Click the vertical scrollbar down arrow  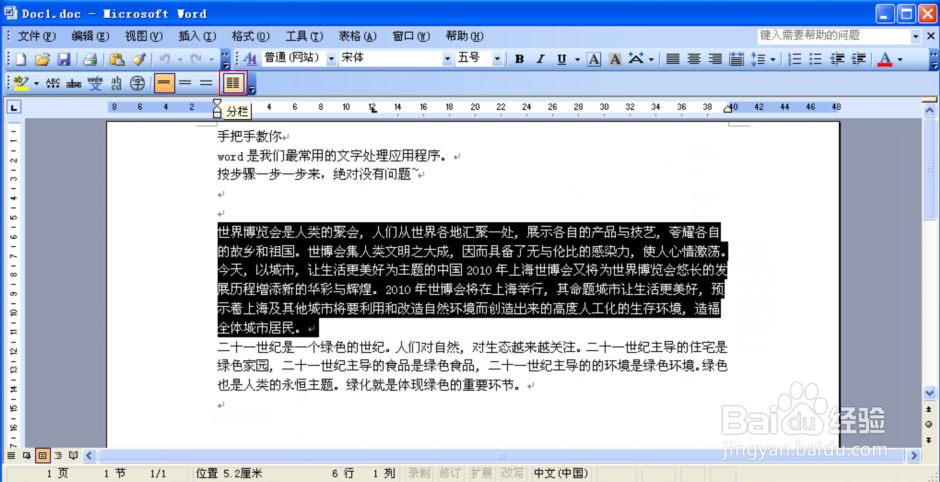pyautogui.click(x=930, y=393)
